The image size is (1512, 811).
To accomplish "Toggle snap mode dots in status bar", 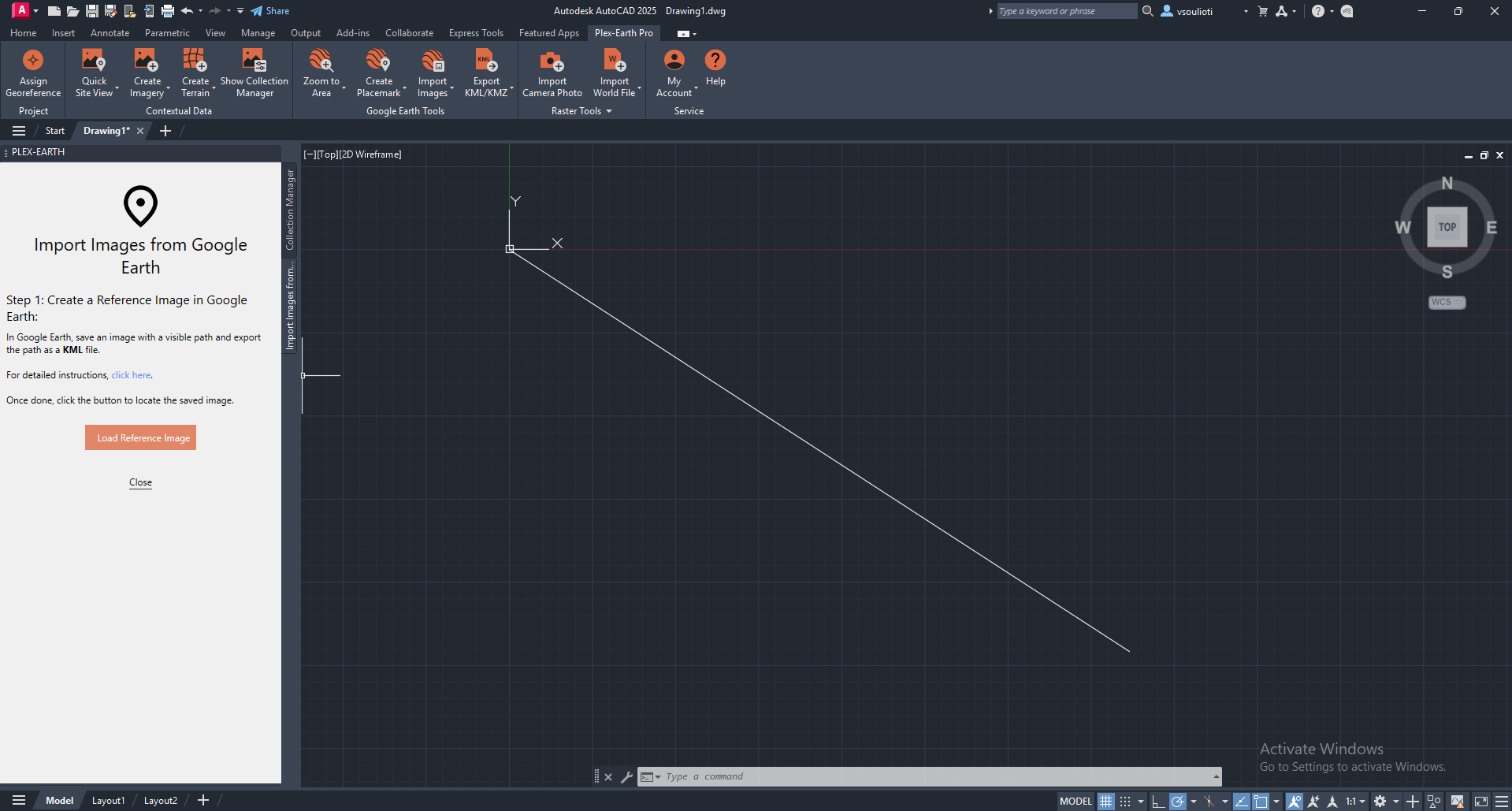I will [x=1125, y=802].
